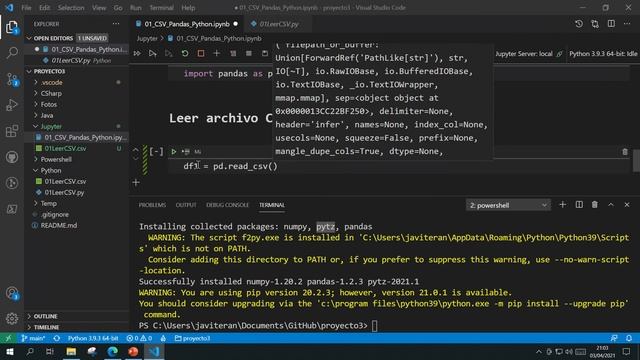Split the terminal panel
Viewport: 640px width, 360px height.
point(579,205)
